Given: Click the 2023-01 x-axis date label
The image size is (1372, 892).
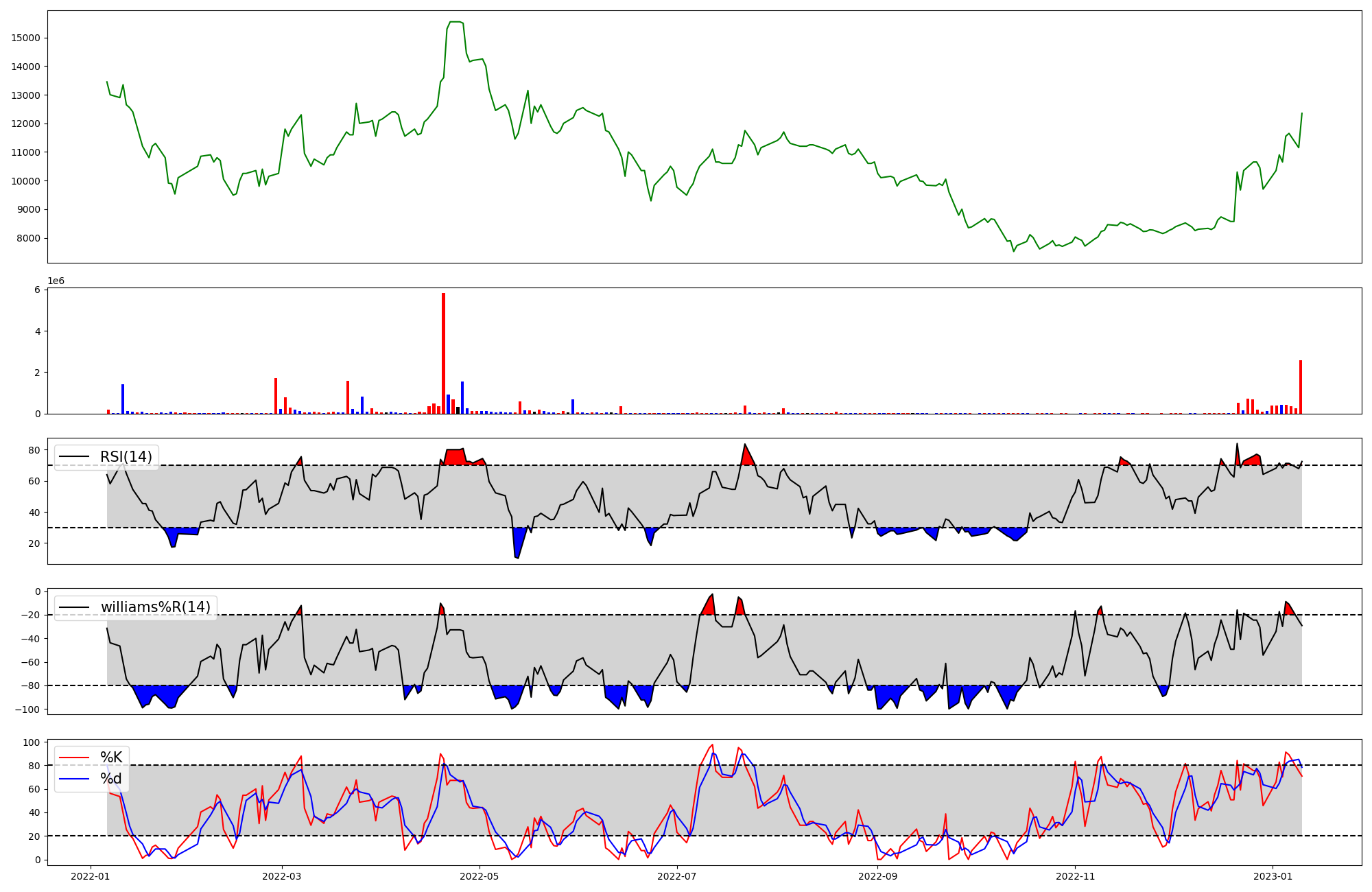Looking at the screenshot, I should tap(1273, 876).
